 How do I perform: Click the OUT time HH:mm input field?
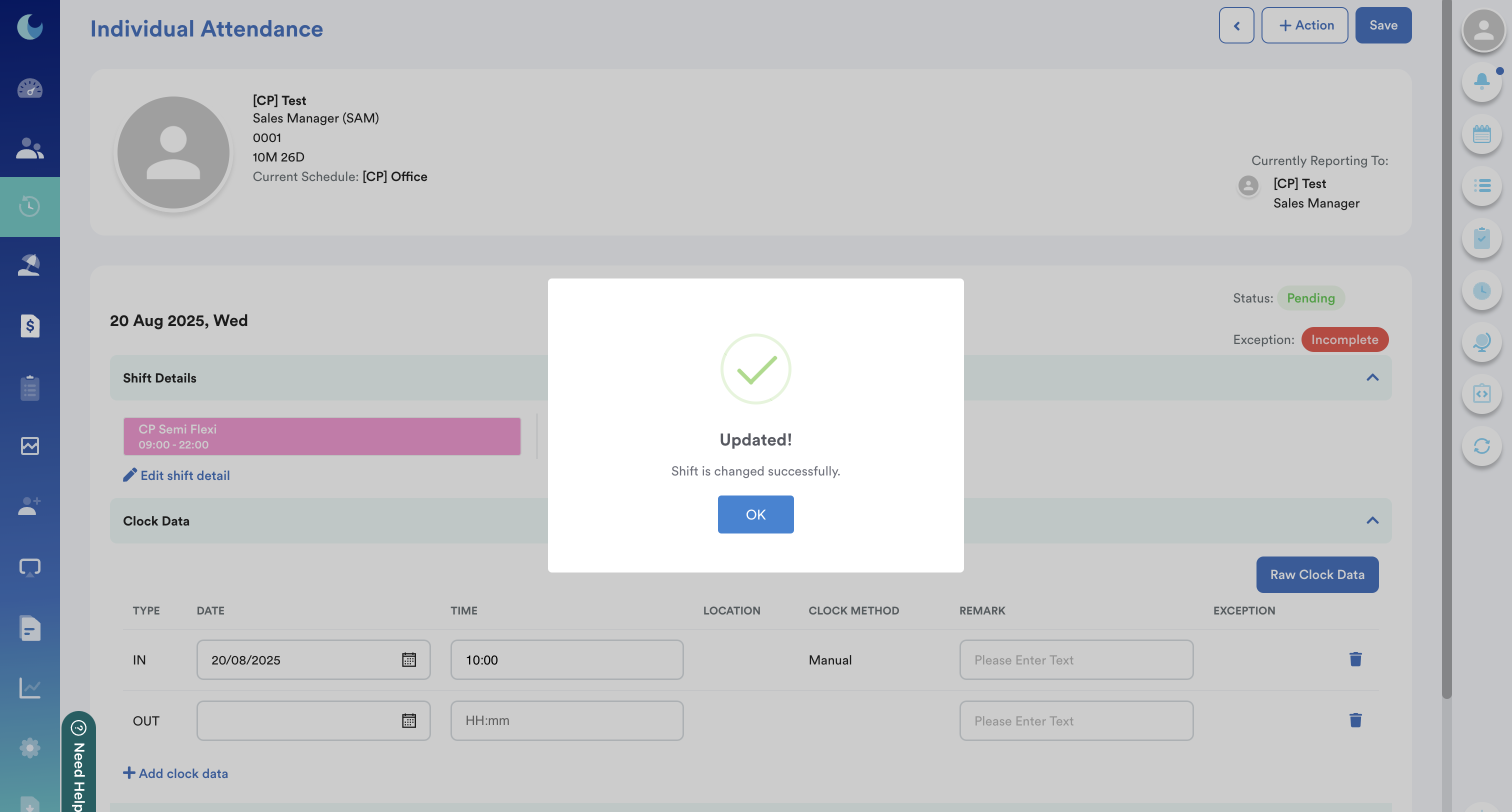[566, 720]
